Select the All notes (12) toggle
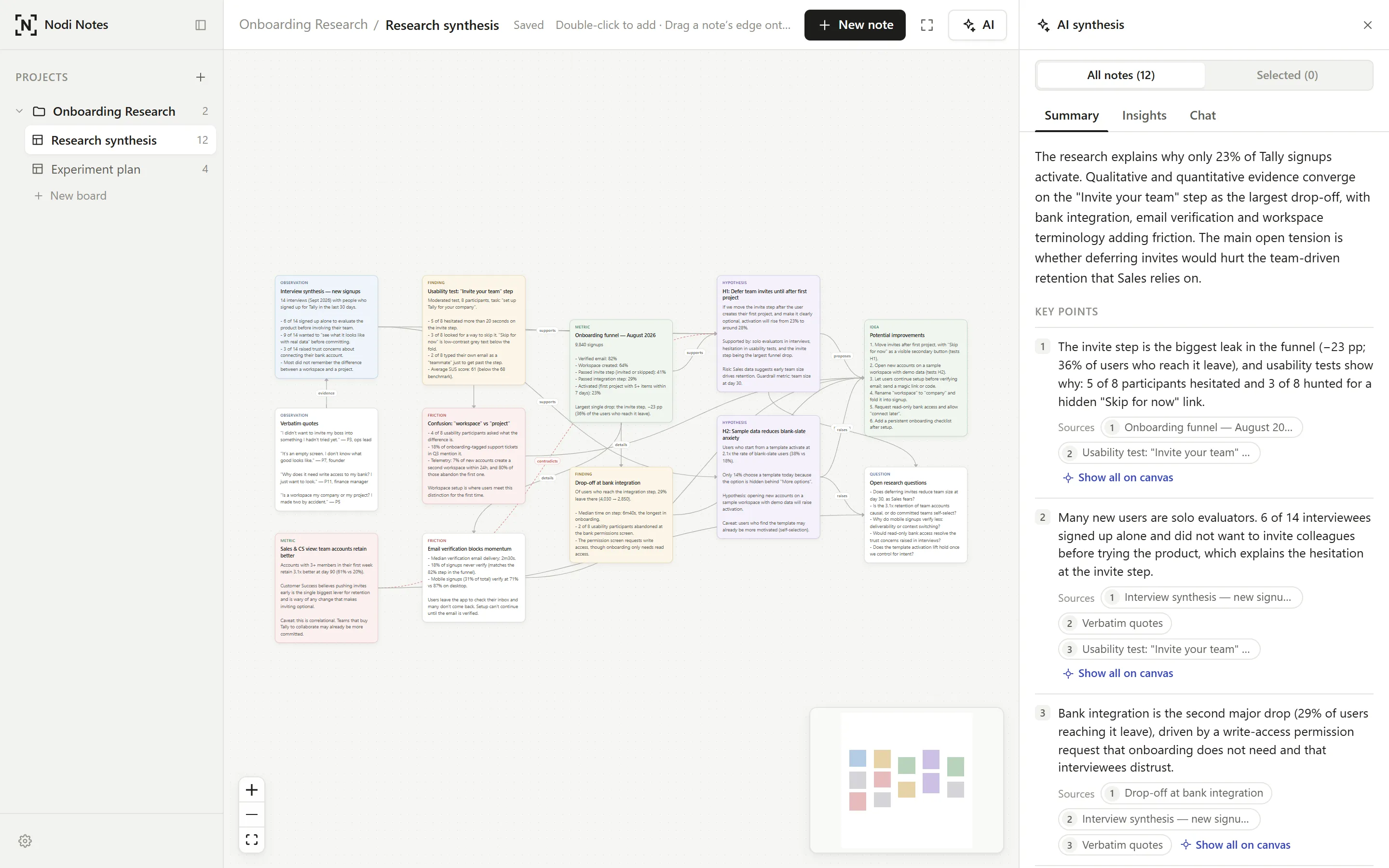This screenshot has height=868, width=1389. [1120, 75]
